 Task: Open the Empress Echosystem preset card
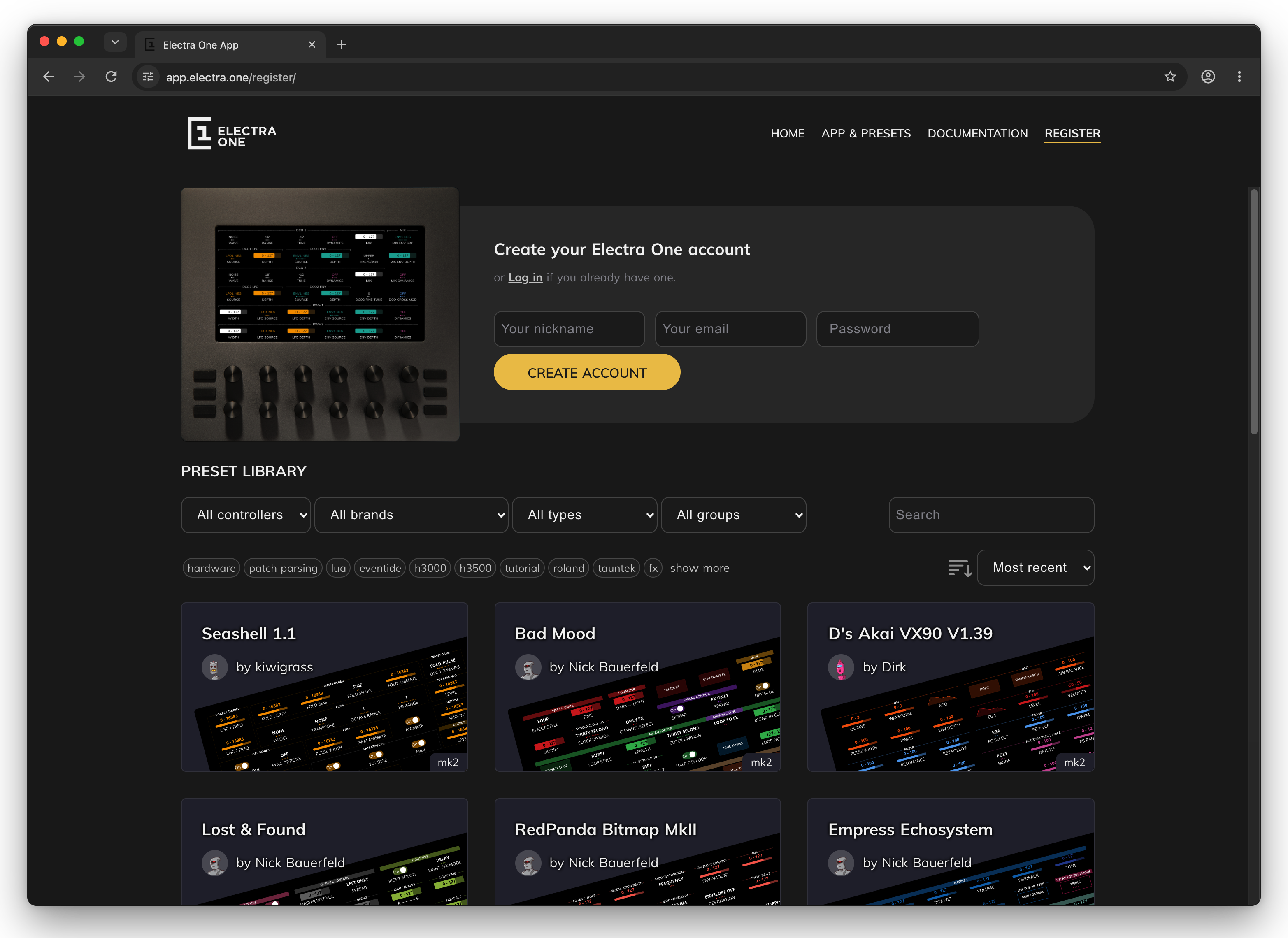coord(951,852)
